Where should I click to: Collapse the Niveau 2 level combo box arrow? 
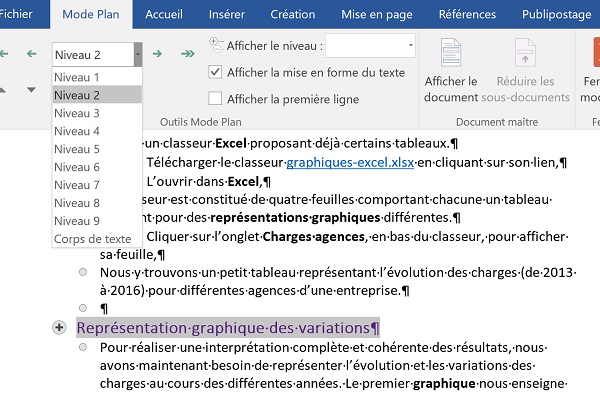(138, 54)
